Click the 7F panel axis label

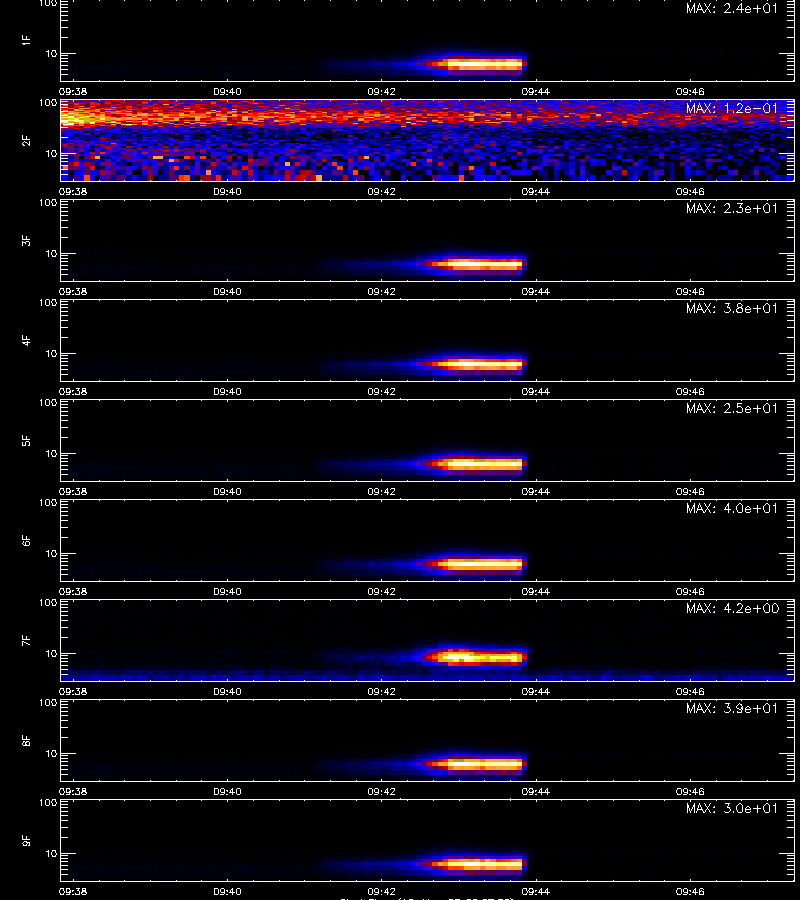(x=26, y=640)
